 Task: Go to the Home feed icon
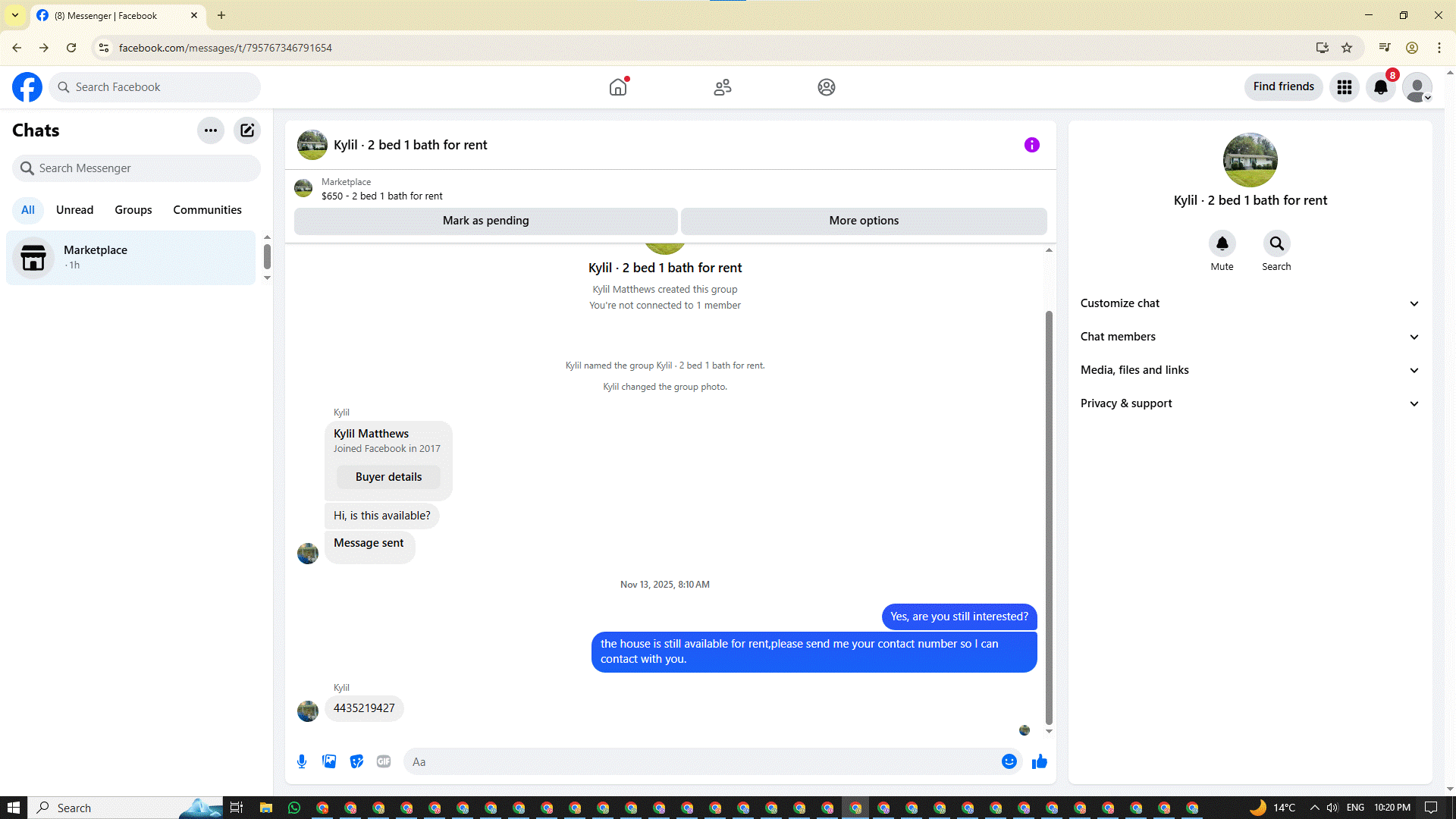[x=618, y=87]
